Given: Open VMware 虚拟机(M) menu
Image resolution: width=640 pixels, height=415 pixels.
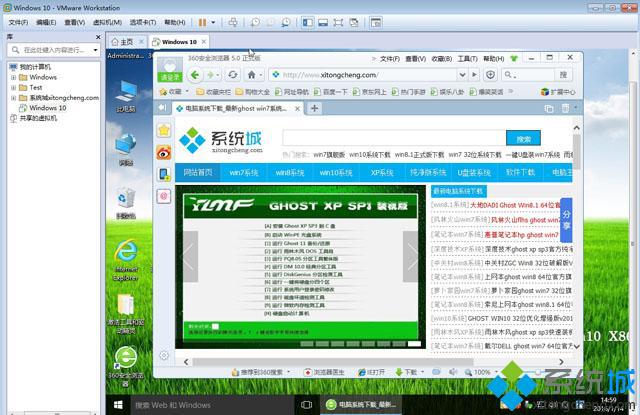Looking at the screenshot, I should click(107, 22).
